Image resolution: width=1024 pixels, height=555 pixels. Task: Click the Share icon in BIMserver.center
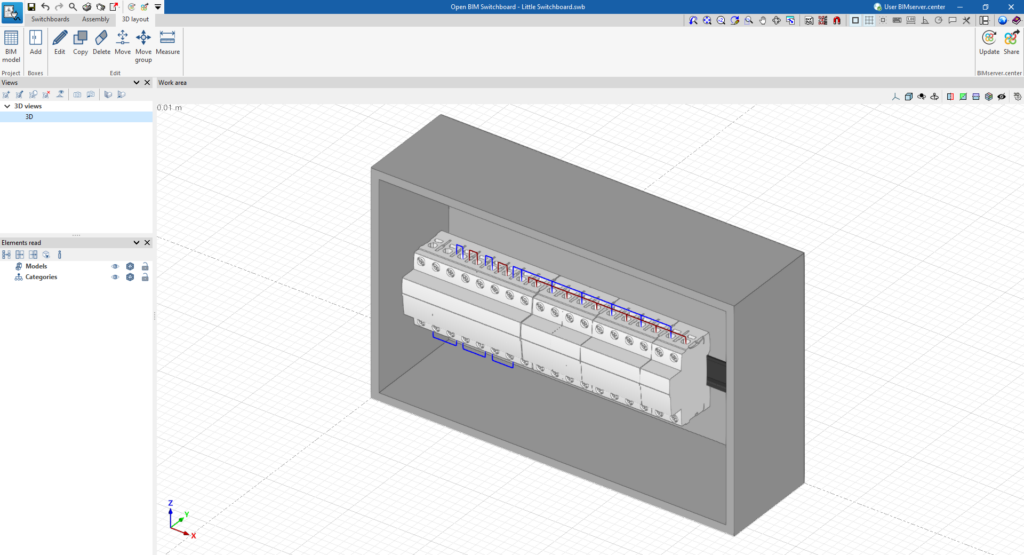[x=1011, y=42]
